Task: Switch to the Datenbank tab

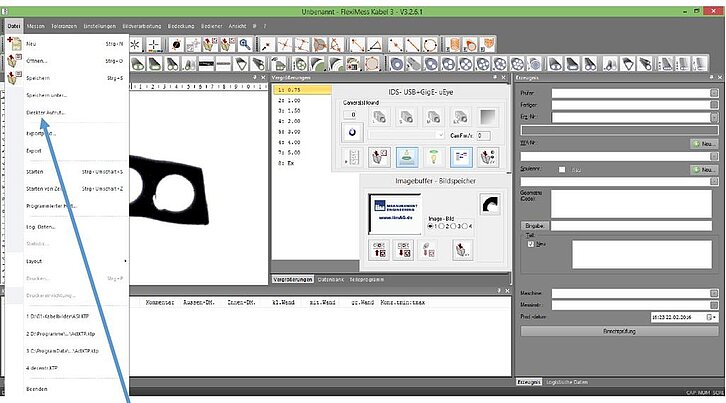Action: tap(330, 278)
